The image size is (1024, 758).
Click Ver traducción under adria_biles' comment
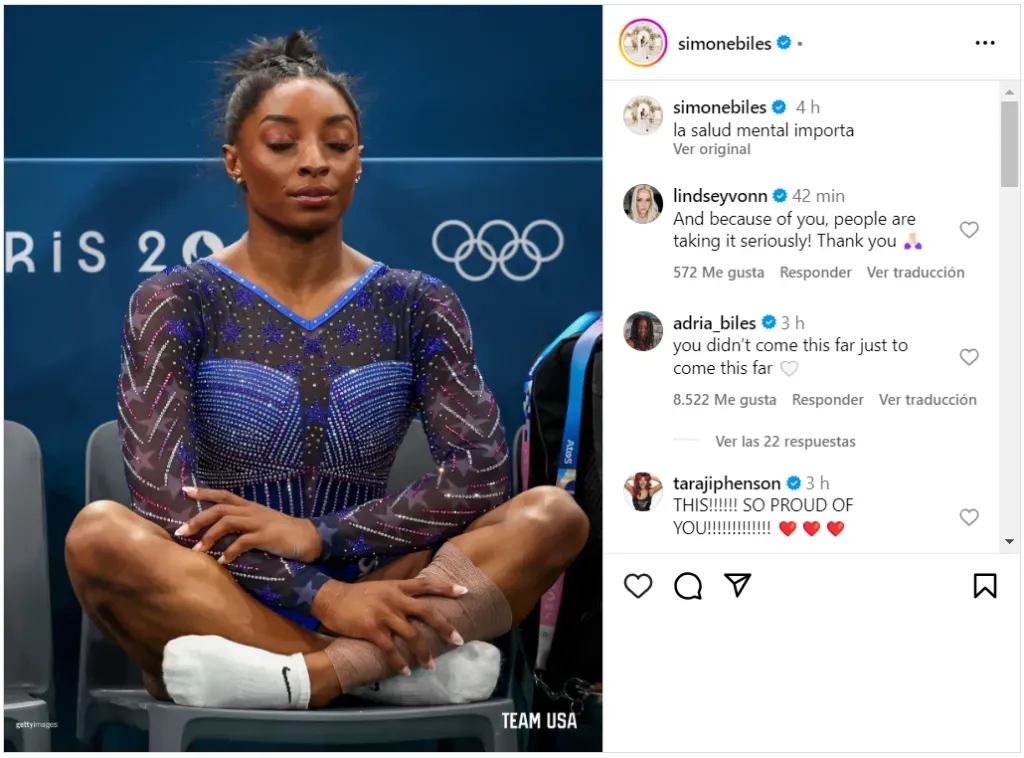click(927, 400)
